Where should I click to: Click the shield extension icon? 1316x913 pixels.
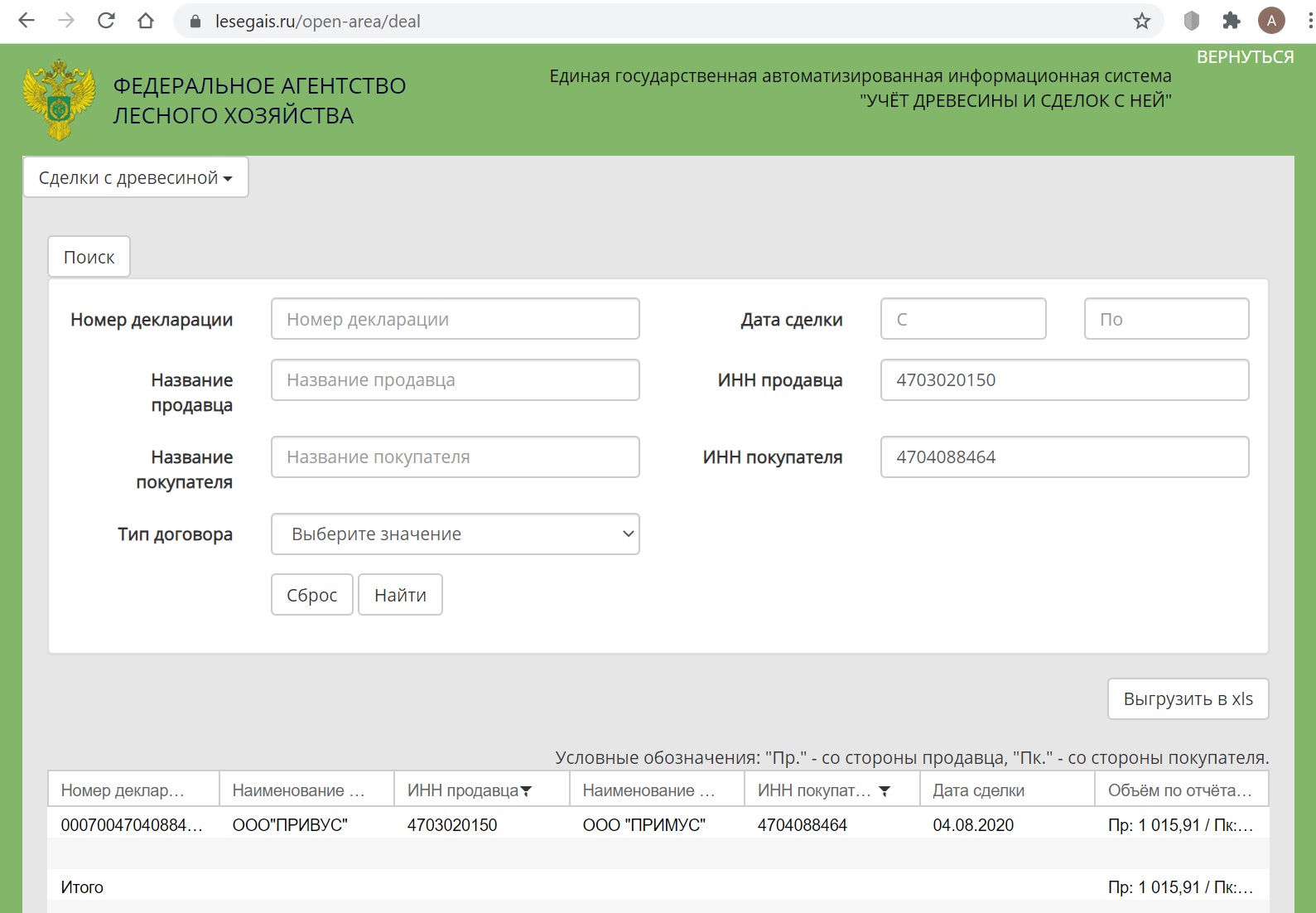pyautogui.click(x=1191, y=21)
